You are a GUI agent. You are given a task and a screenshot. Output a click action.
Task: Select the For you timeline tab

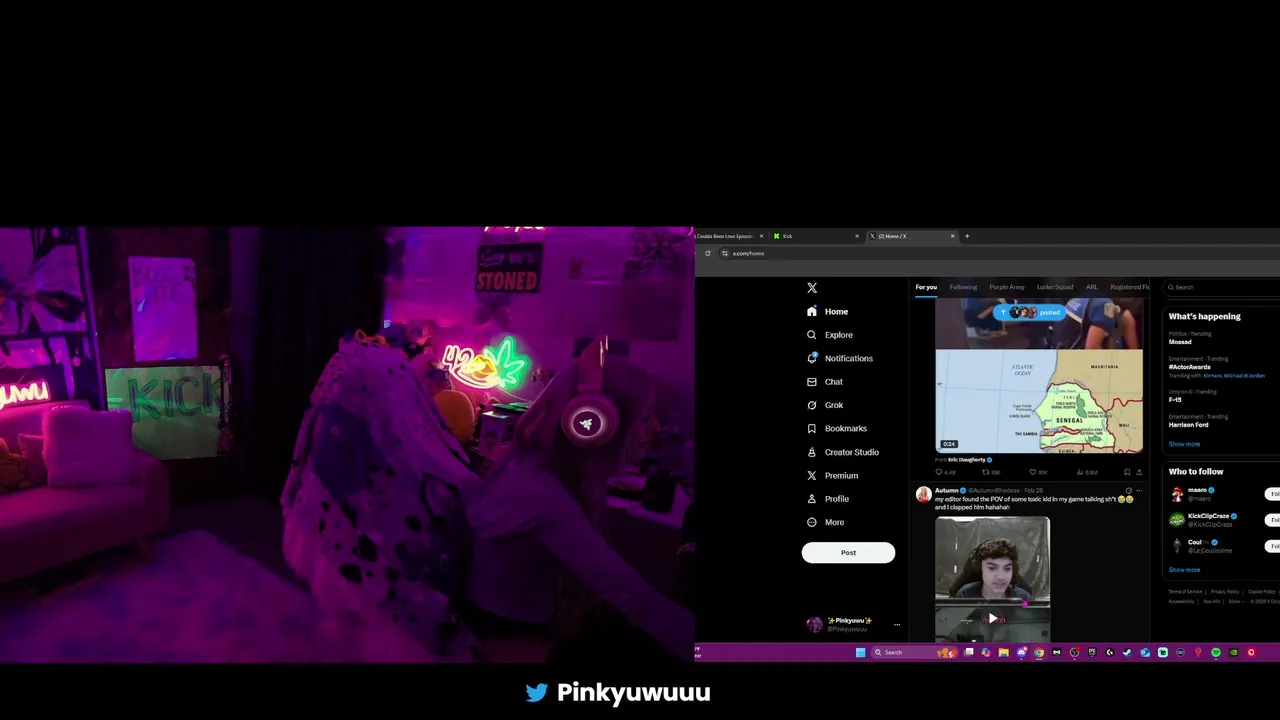coord(926,287)
